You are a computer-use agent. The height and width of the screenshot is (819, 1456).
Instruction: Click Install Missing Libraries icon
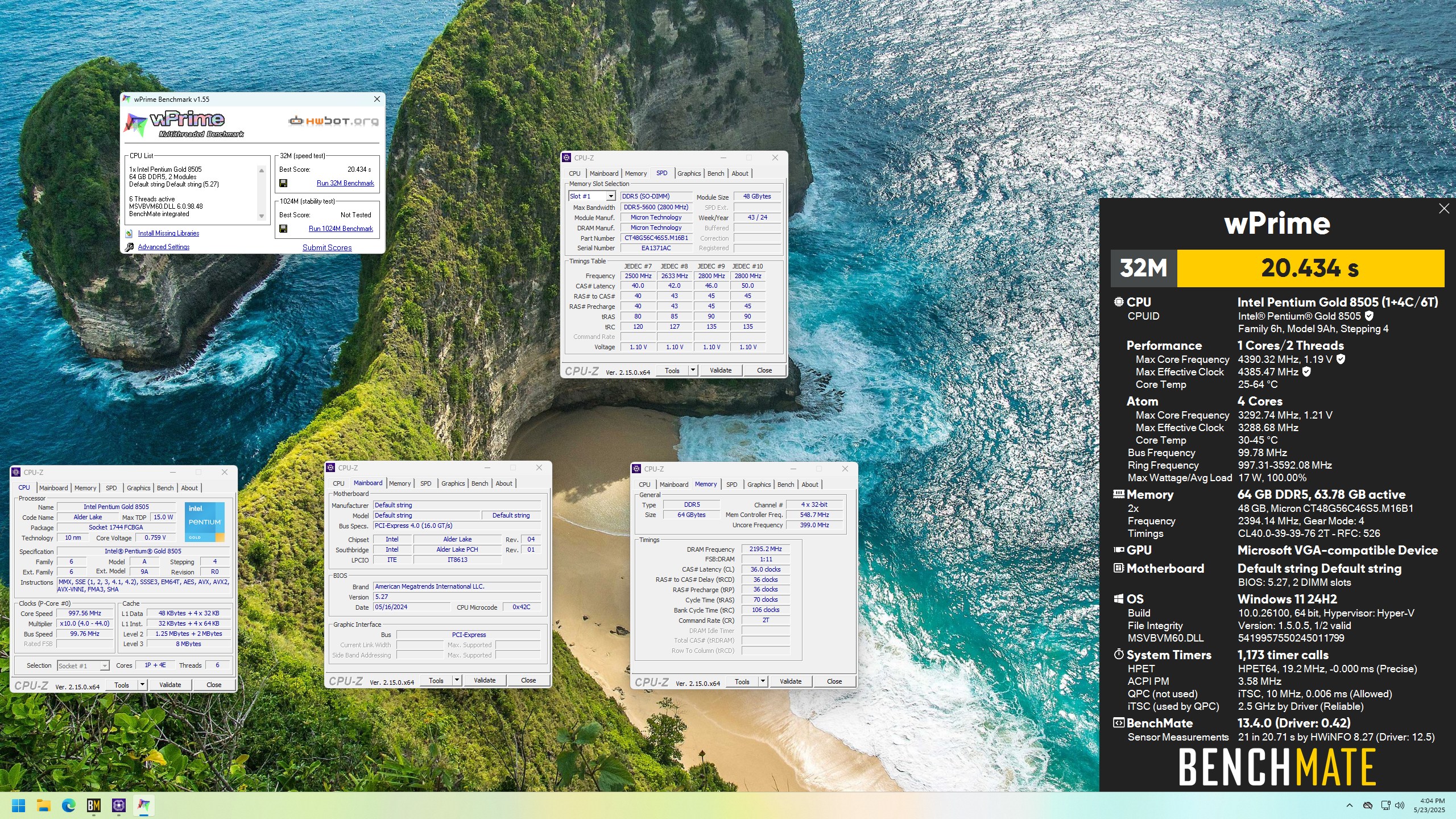pyautogui.click(x=129, y=233)
